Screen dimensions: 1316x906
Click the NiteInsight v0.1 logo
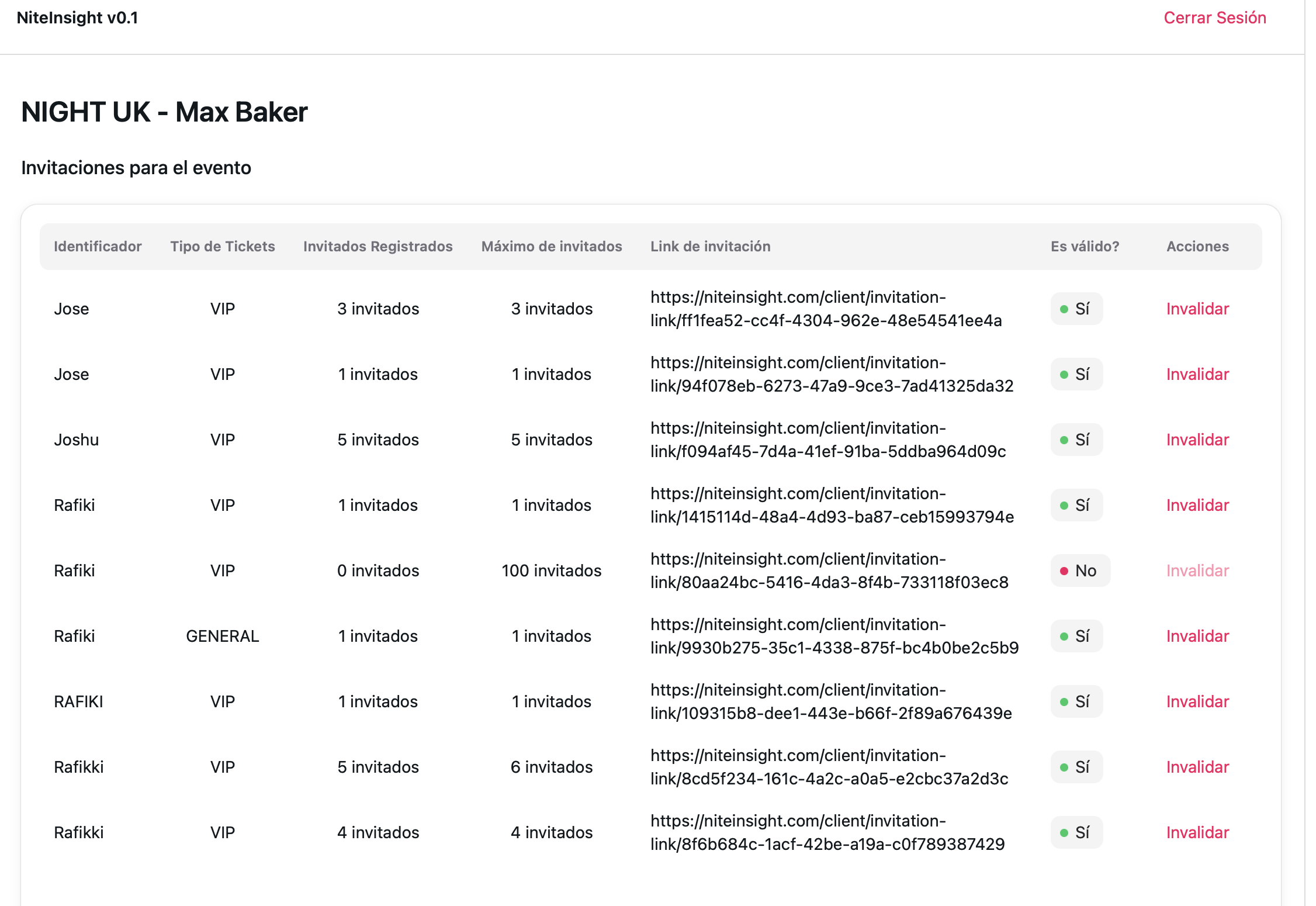(77, 18)
